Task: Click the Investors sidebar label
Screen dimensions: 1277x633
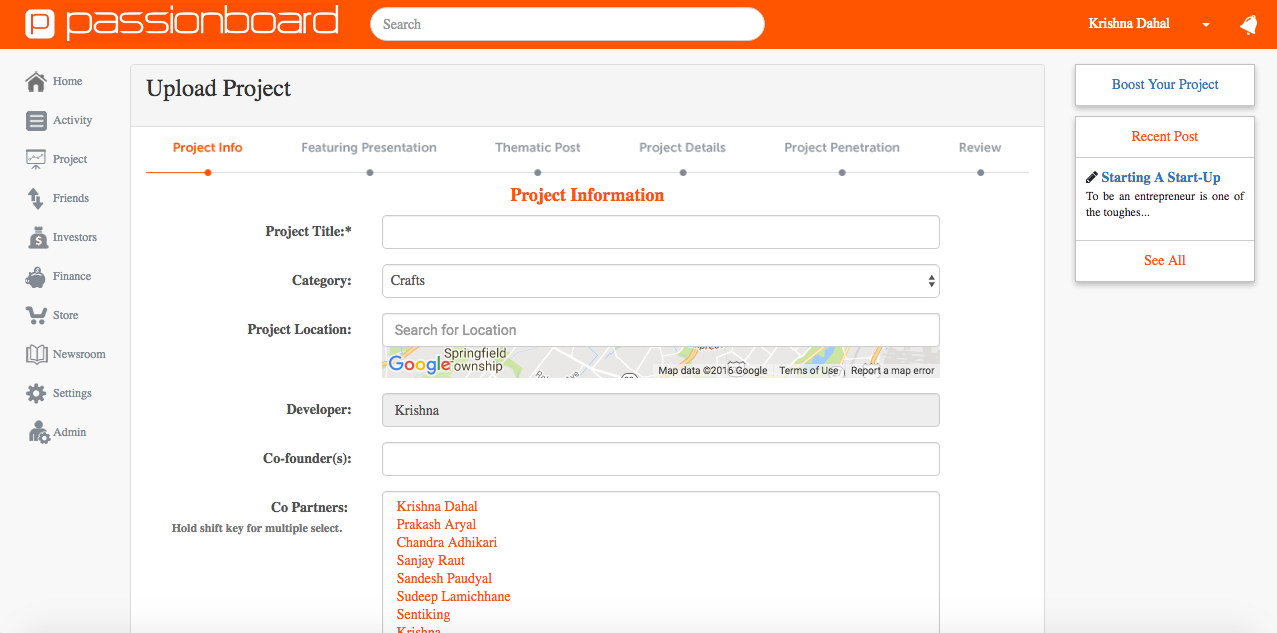Action: pyautogui.click(x=75, y=237)
